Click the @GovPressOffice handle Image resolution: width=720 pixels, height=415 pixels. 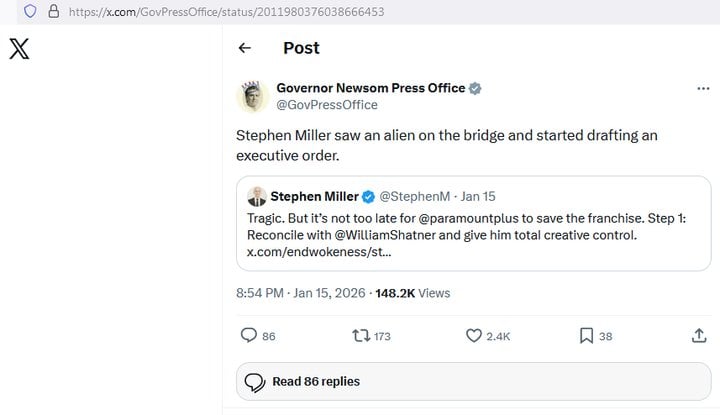coord(326,105)
